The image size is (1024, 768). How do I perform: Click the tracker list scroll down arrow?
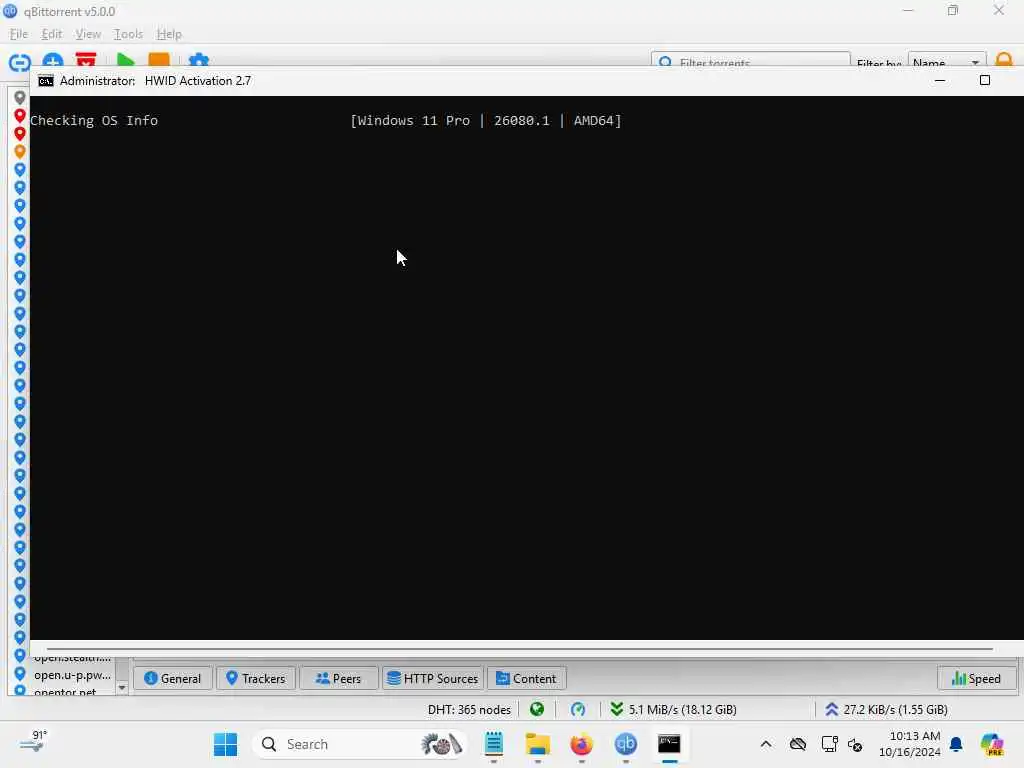(x=121, y=688)
